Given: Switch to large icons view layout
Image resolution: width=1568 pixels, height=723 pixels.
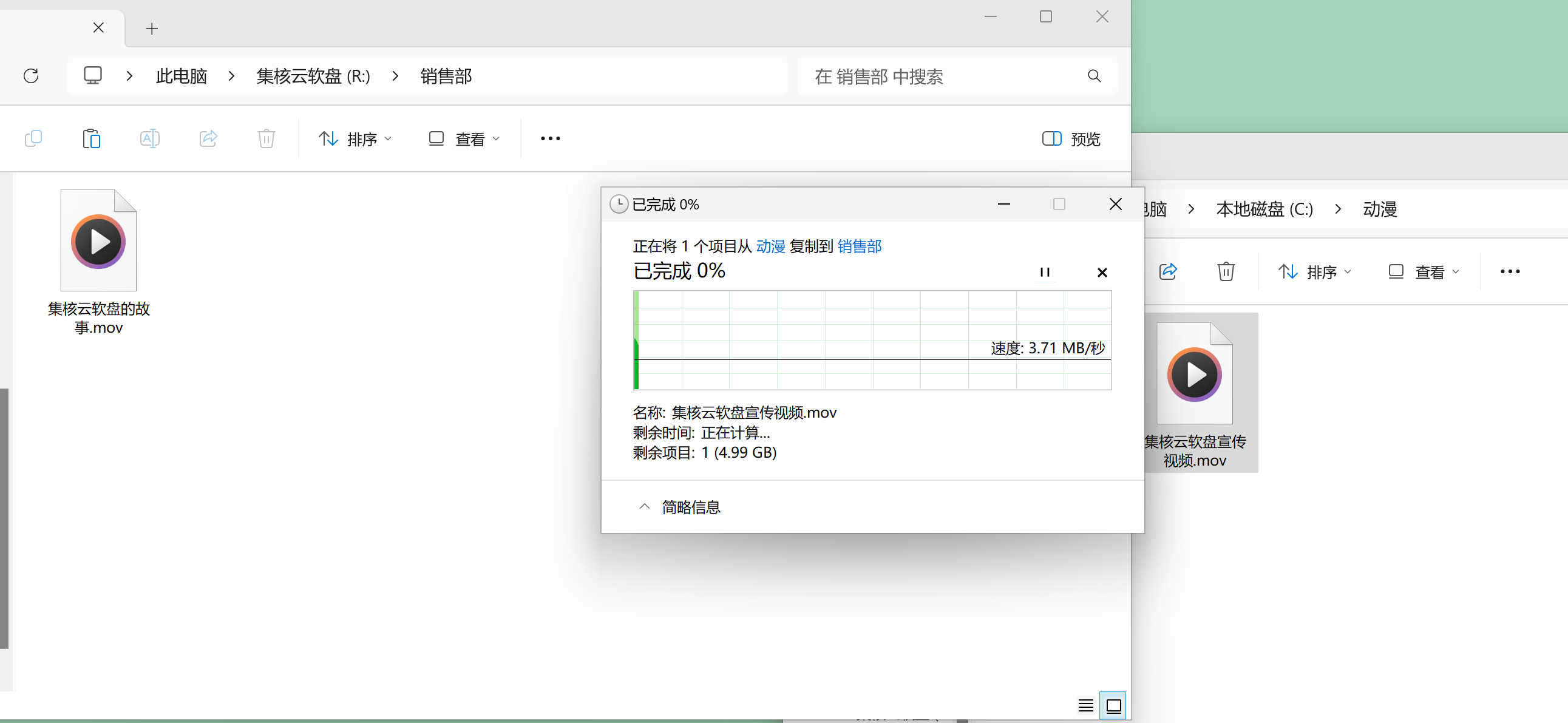Looking at the screenshot, I should pos(1113,705).
